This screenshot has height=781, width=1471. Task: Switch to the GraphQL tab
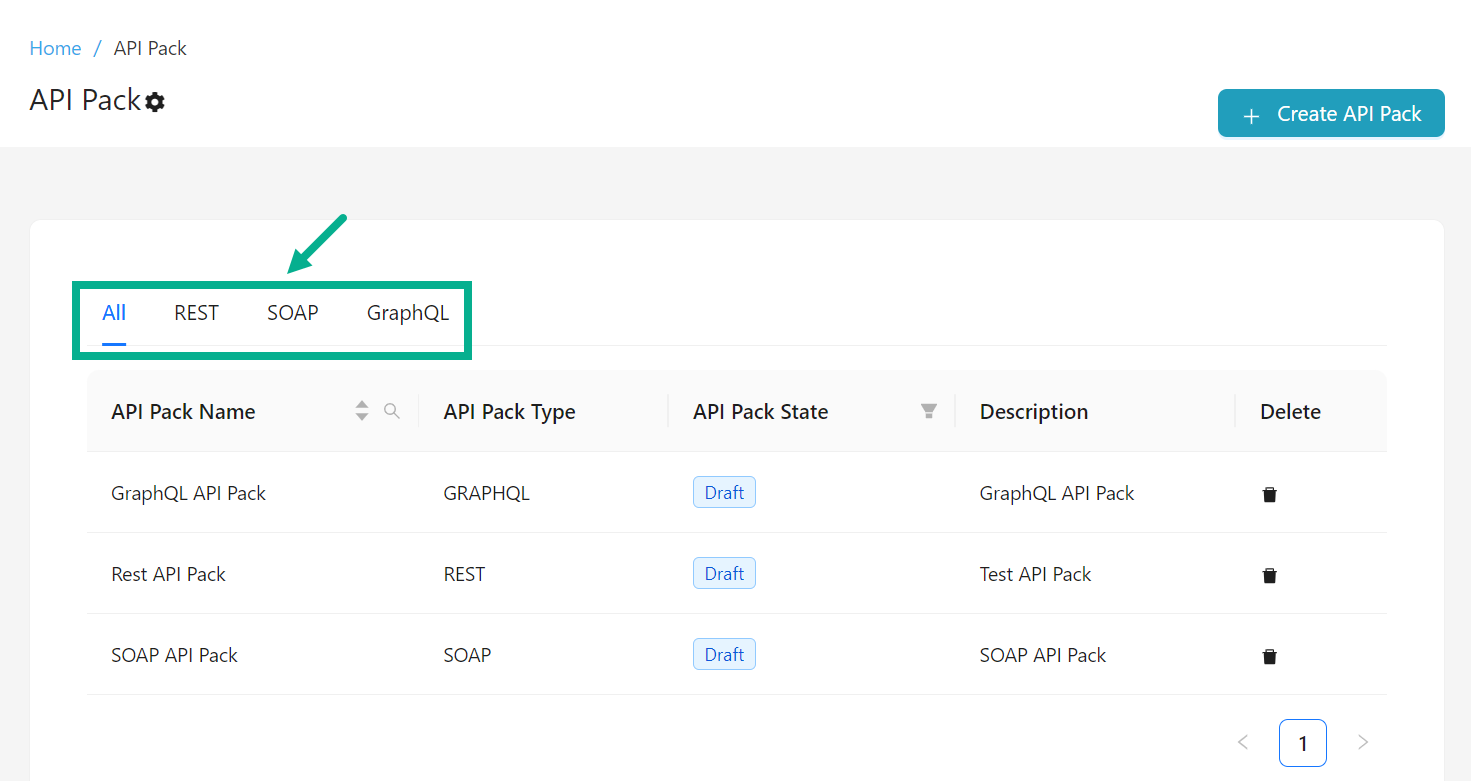coord(407,313)
